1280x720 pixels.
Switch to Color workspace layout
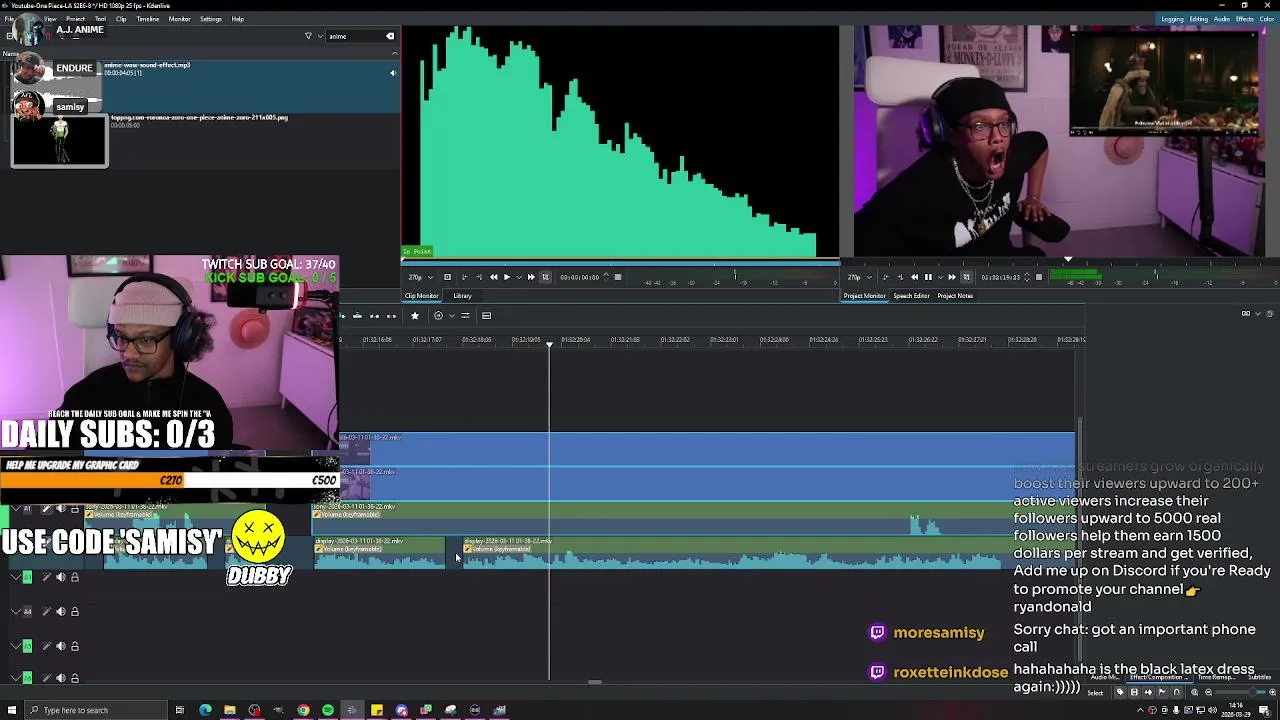tap(1267, 19)
